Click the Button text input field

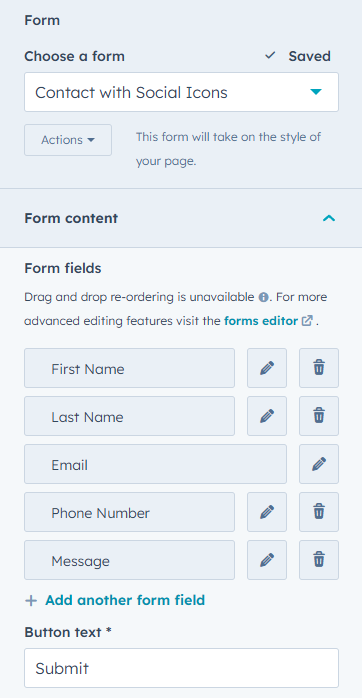click(181, 668)
